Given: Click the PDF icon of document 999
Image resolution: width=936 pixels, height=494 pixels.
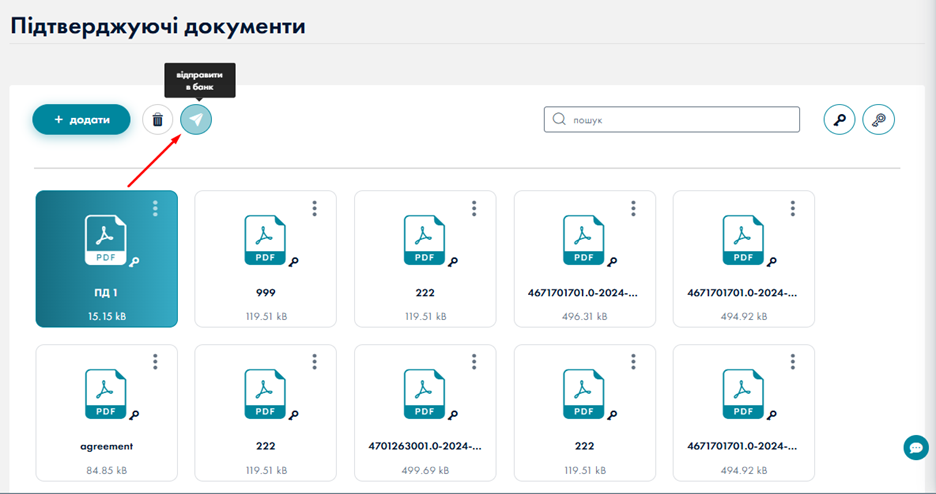Looking at the screenshot, I should coord(264,241).
